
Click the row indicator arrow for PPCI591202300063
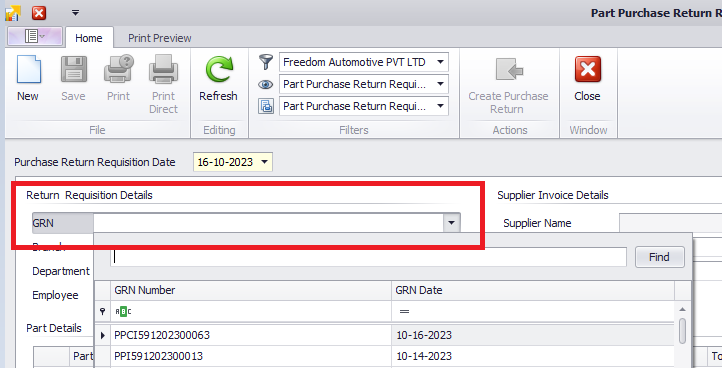coord(102,335)
